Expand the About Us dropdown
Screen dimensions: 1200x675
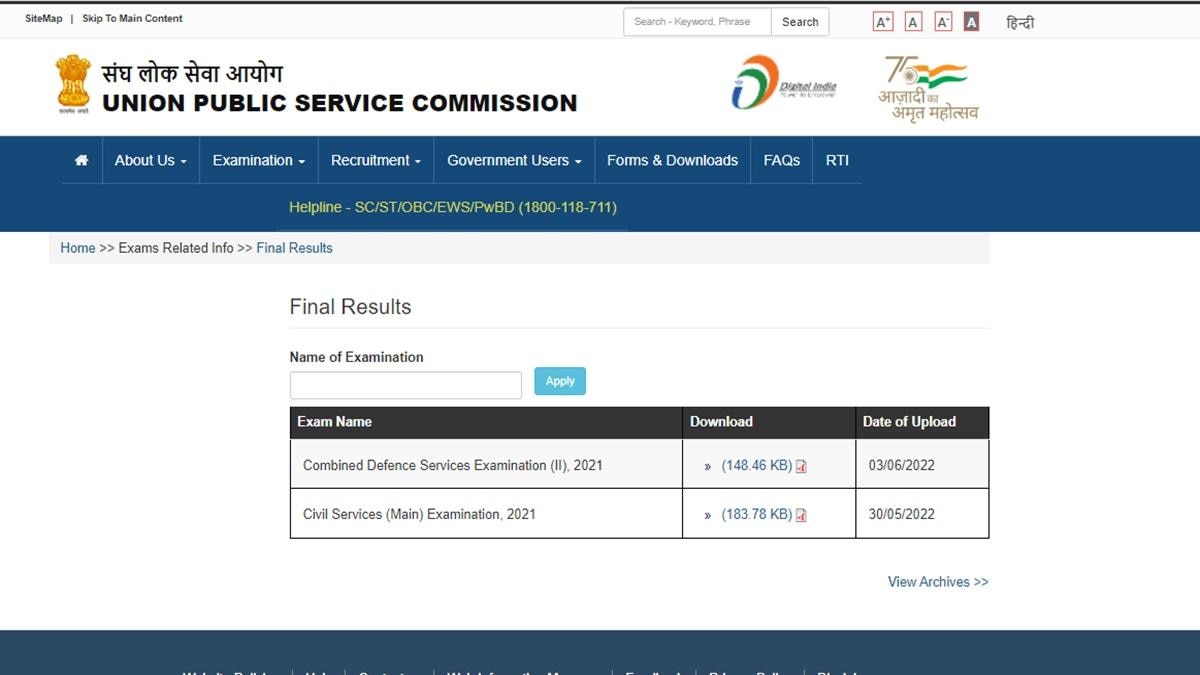(149, 160)
